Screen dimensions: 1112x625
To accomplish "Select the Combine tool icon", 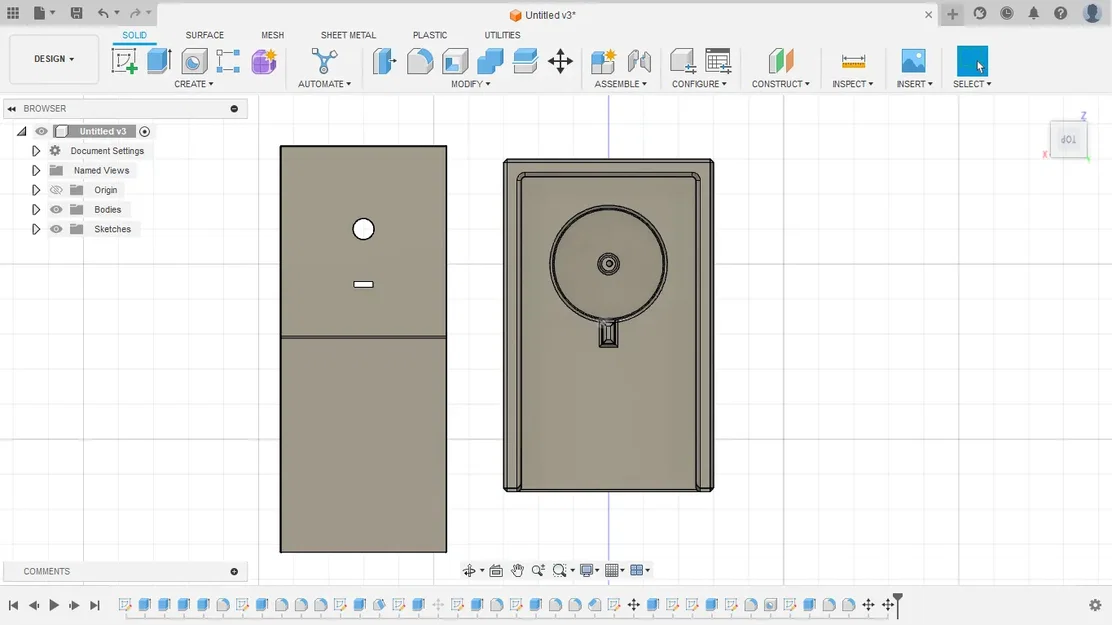I will pyautogui.click(x=490, y=61).
